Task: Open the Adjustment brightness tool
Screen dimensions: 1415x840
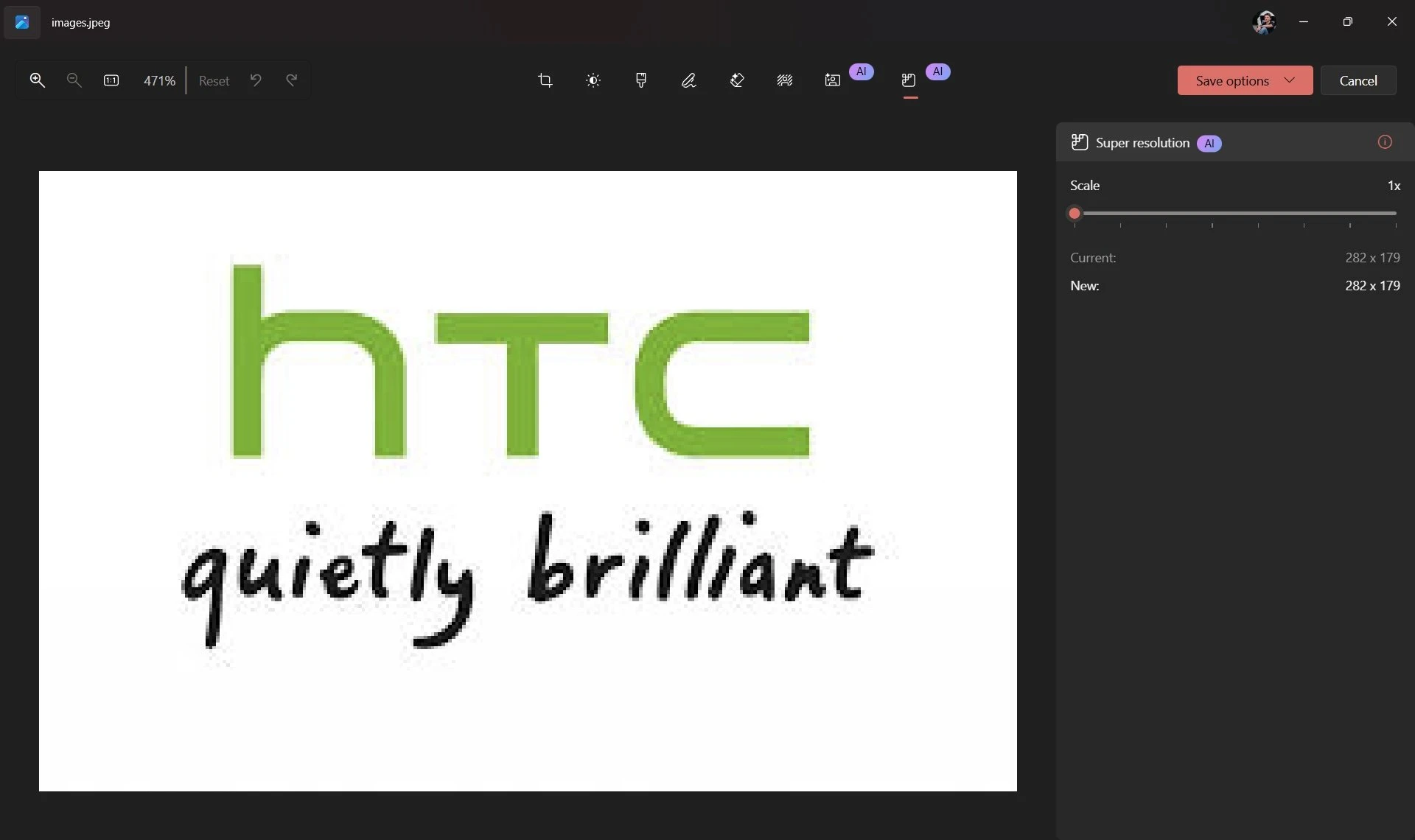Action: pos(593,80)
